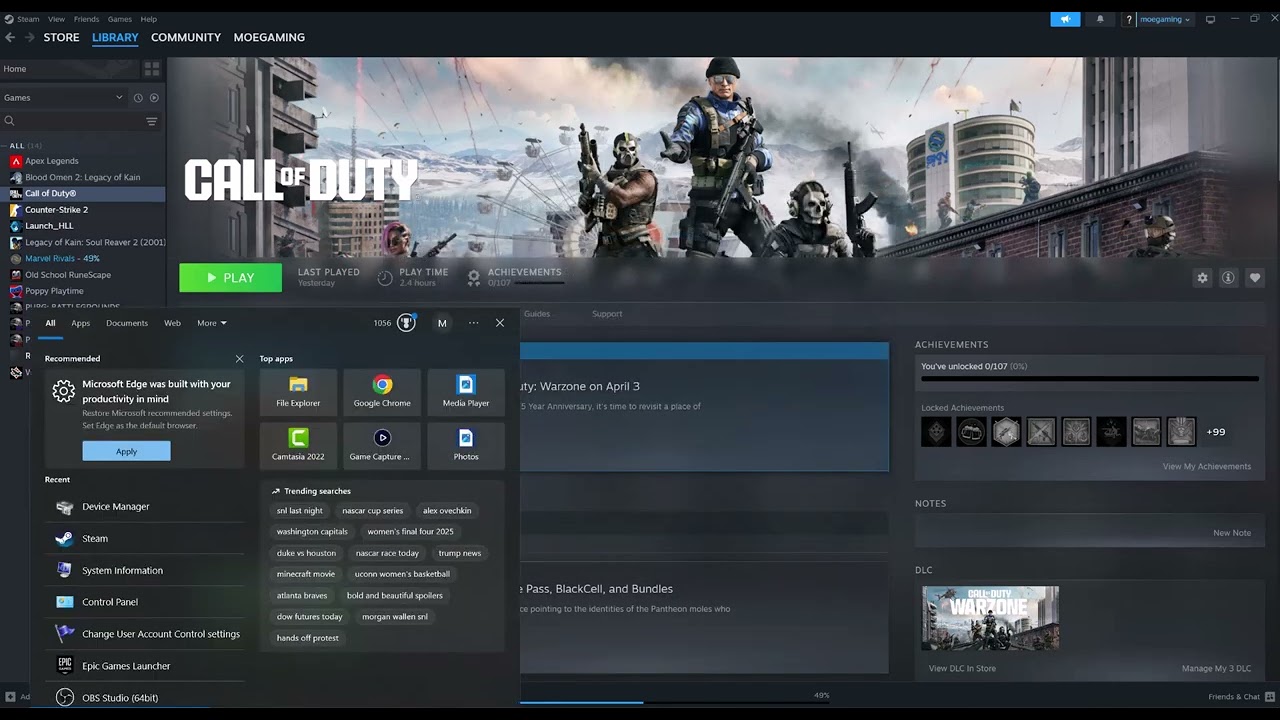Open game settings gear icon
The image size is (1280, 720).
1202,278
